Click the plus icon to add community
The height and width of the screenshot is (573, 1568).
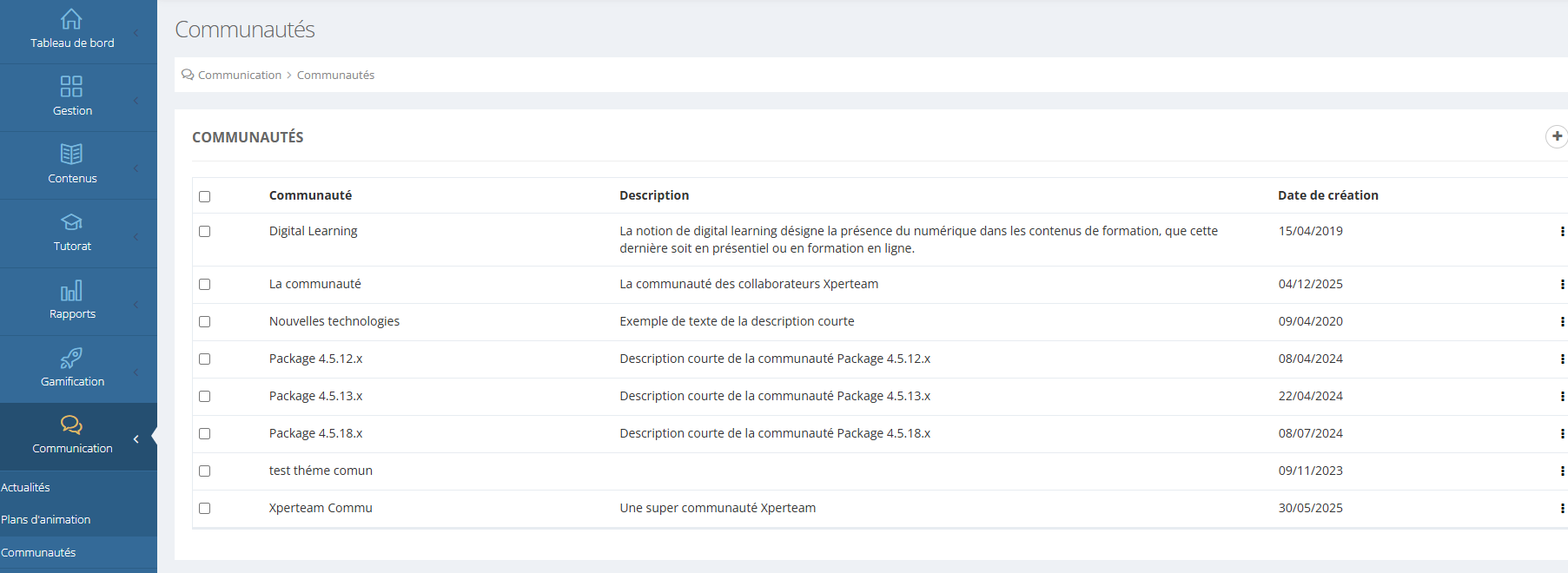tap(1557, 136)
